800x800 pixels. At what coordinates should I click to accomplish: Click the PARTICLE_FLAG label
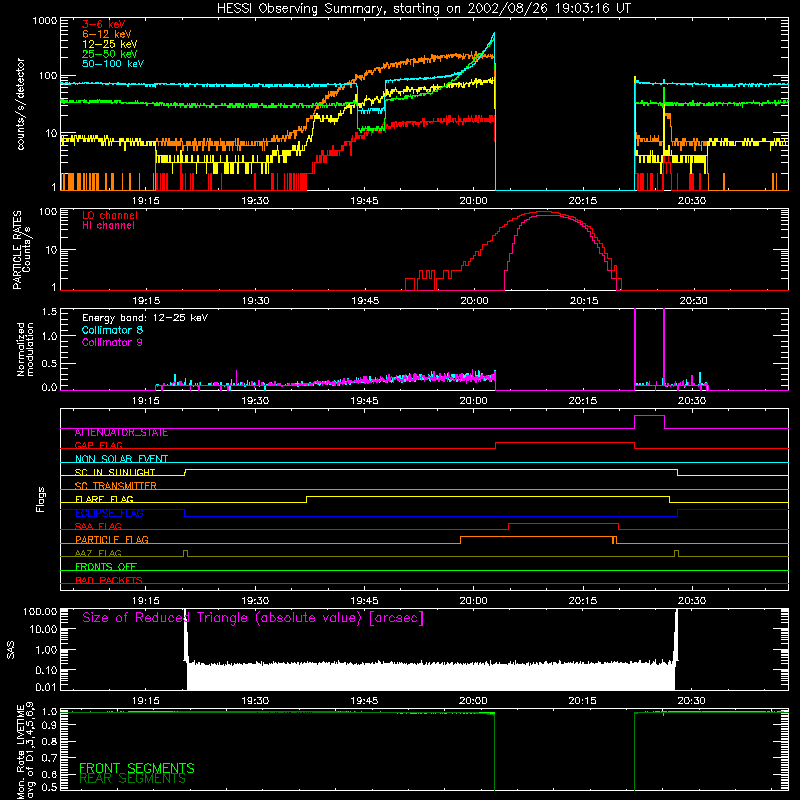[112, 540]
